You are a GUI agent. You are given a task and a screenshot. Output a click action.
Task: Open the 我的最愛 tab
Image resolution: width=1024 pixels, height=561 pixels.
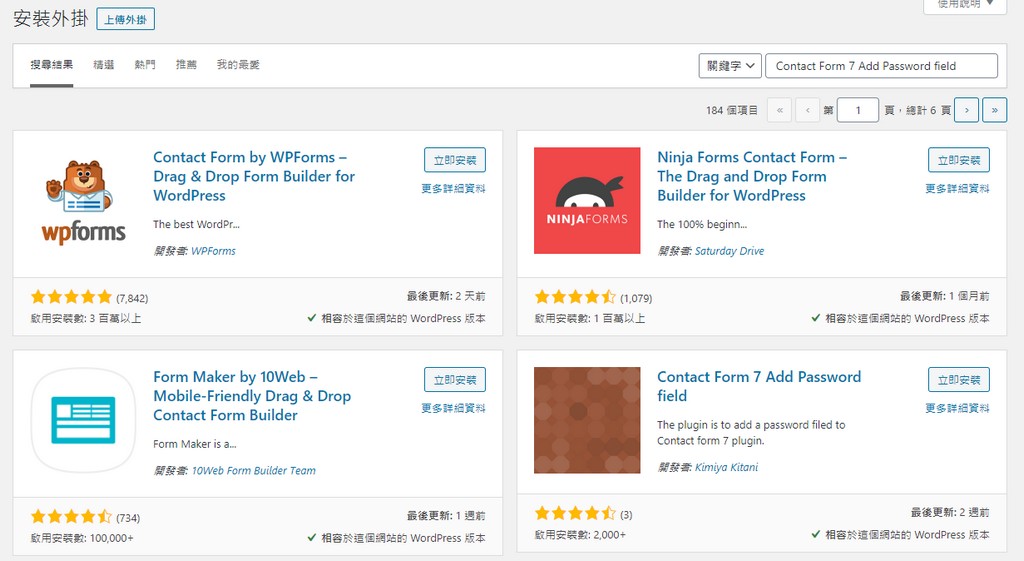(238, 65)
